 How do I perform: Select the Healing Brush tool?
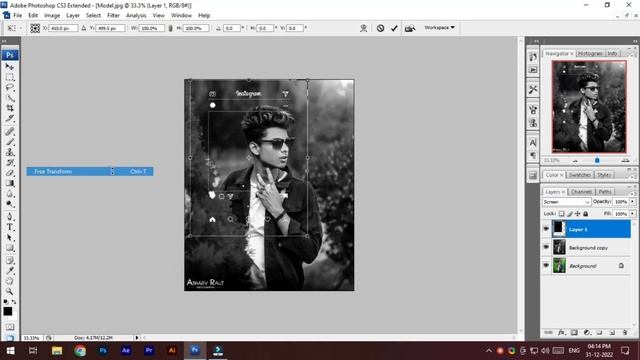[9, 131]
